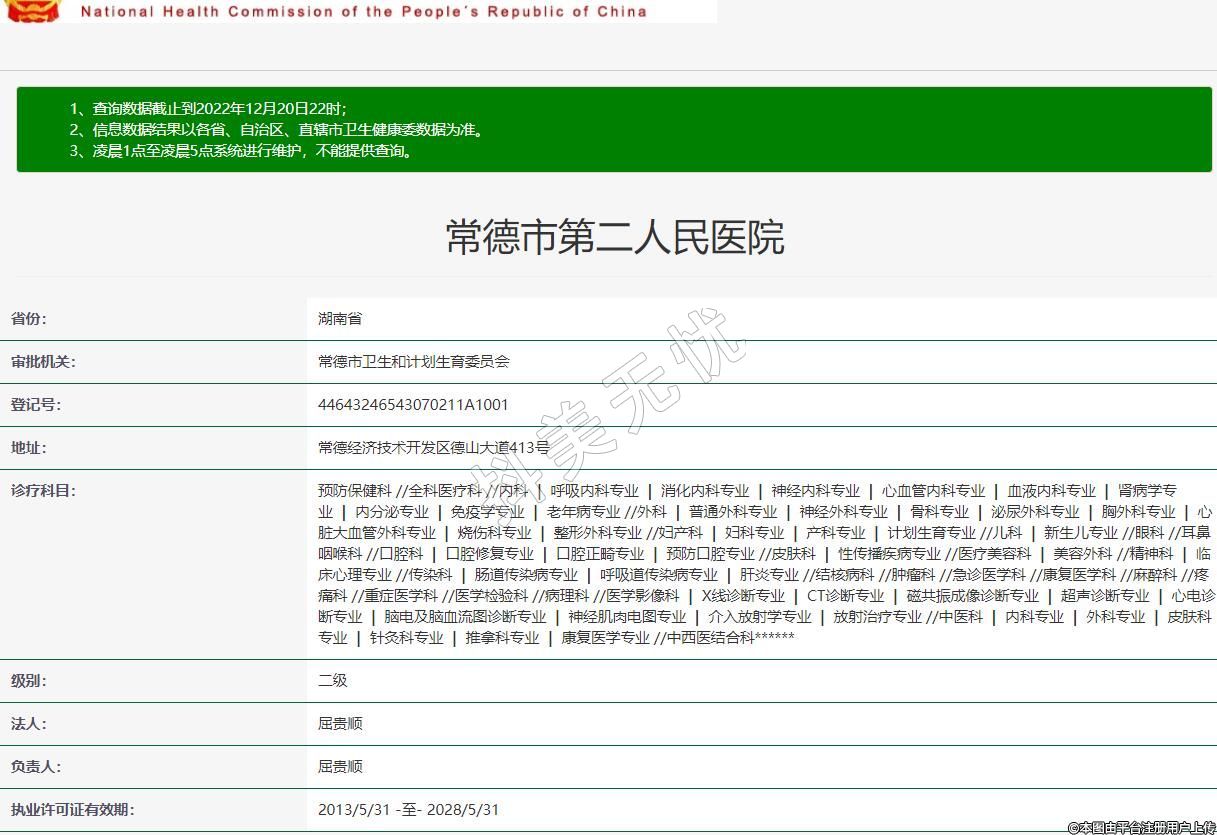The width and height of the screenshot is (1217, 835).
Task: Click the province value 湖南省
Action: coord(340,319)
